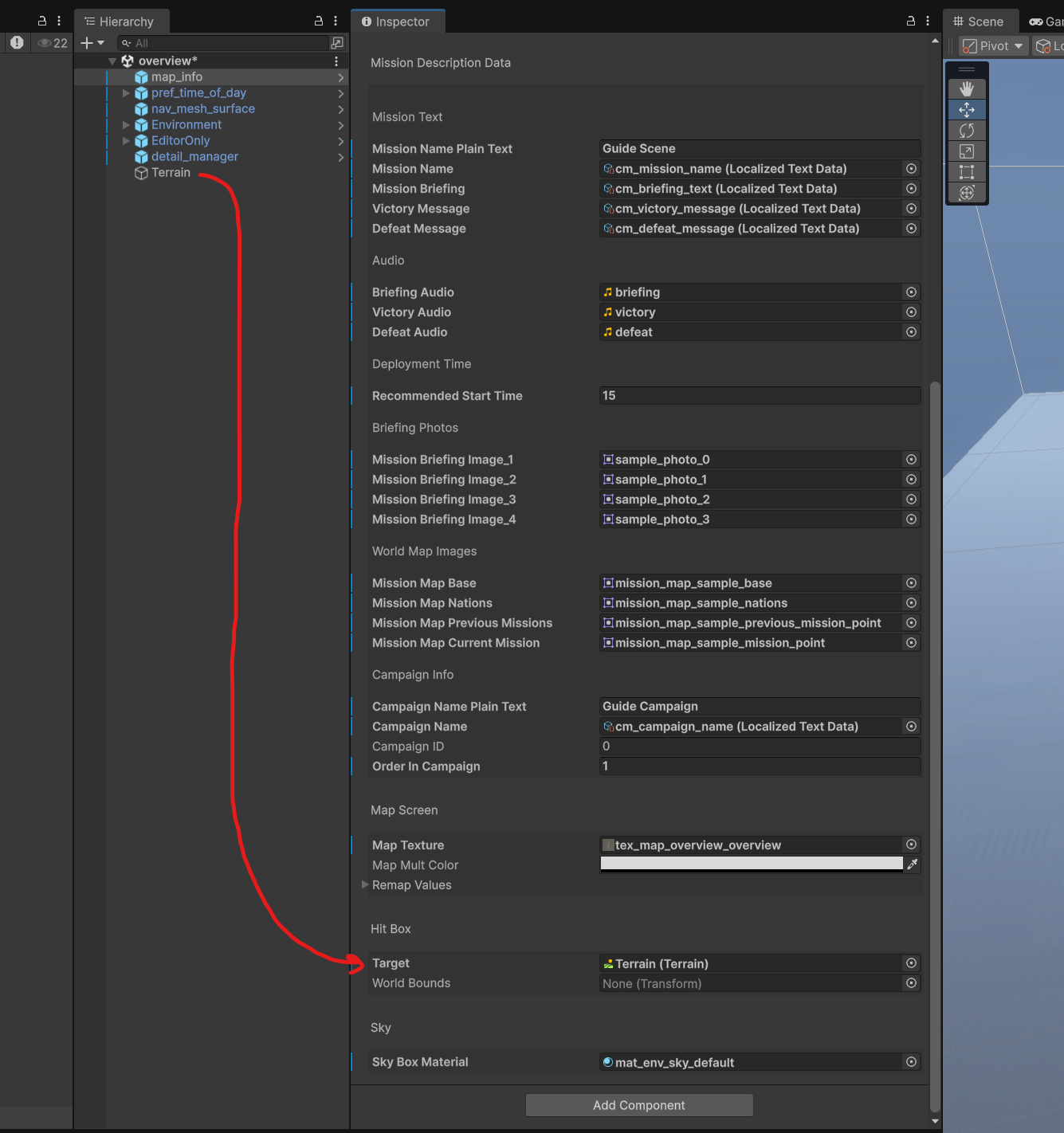Open the Local/Global toggle dropdown

(1049, 46)
